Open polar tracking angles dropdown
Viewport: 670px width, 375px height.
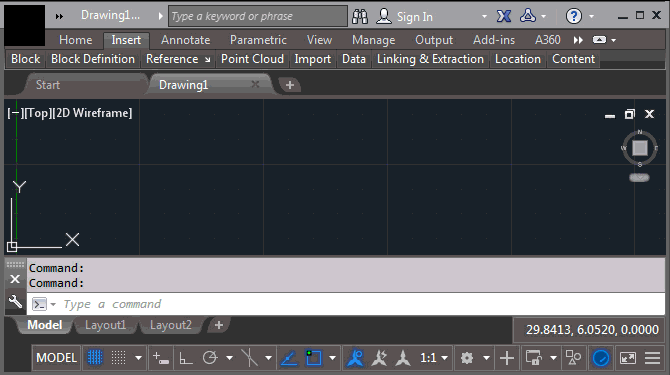[x=229, y=357]
